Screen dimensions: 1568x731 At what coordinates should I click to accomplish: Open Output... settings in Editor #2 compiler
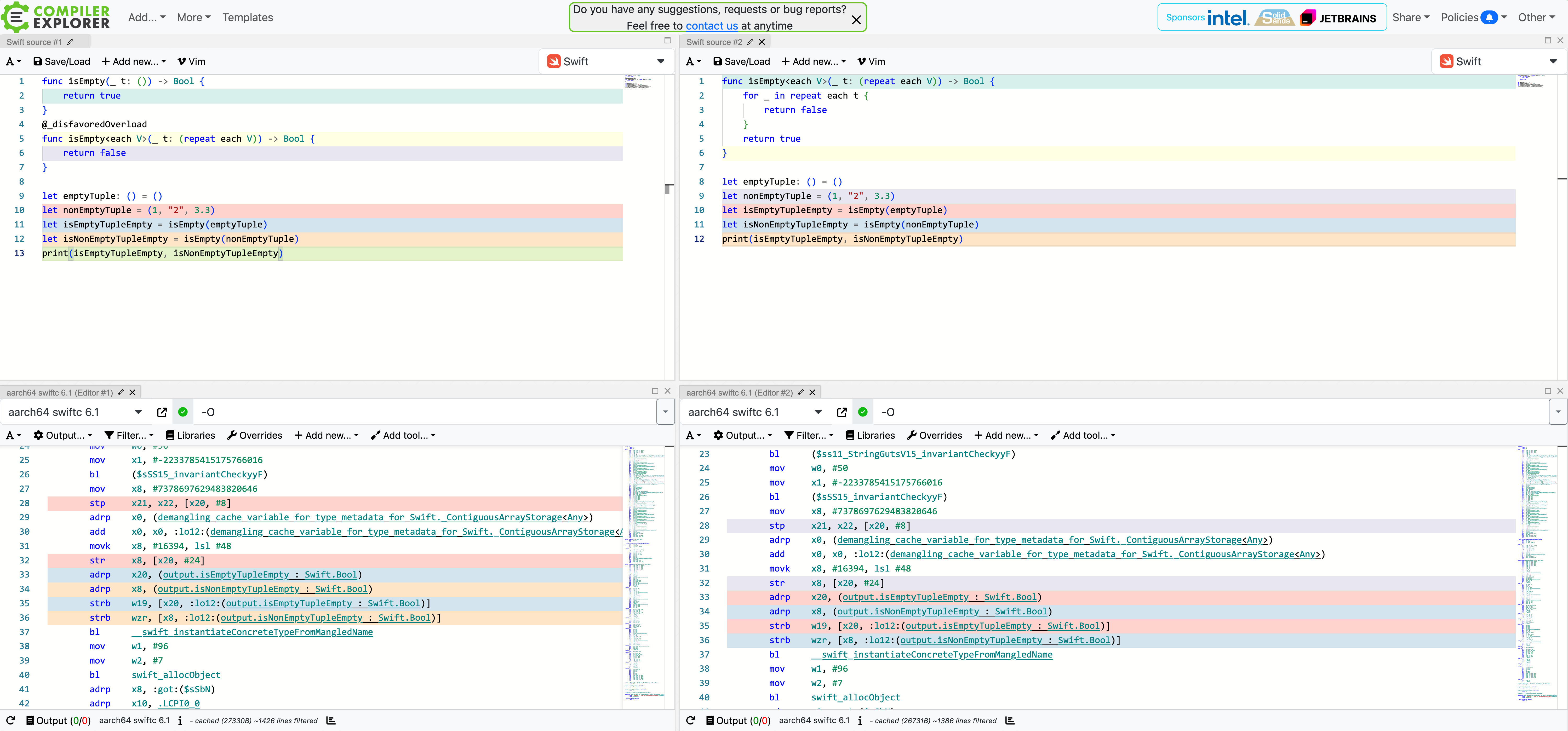[x=743, y=435]
